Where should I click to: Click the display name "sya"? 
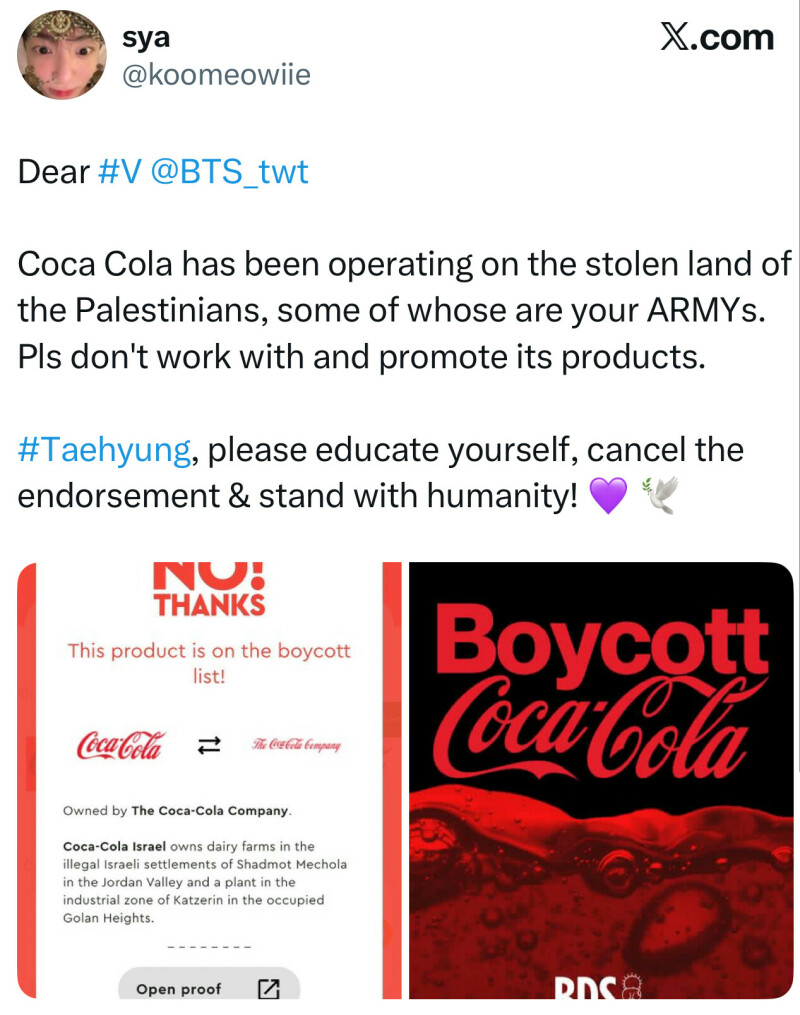click(145, 38)
